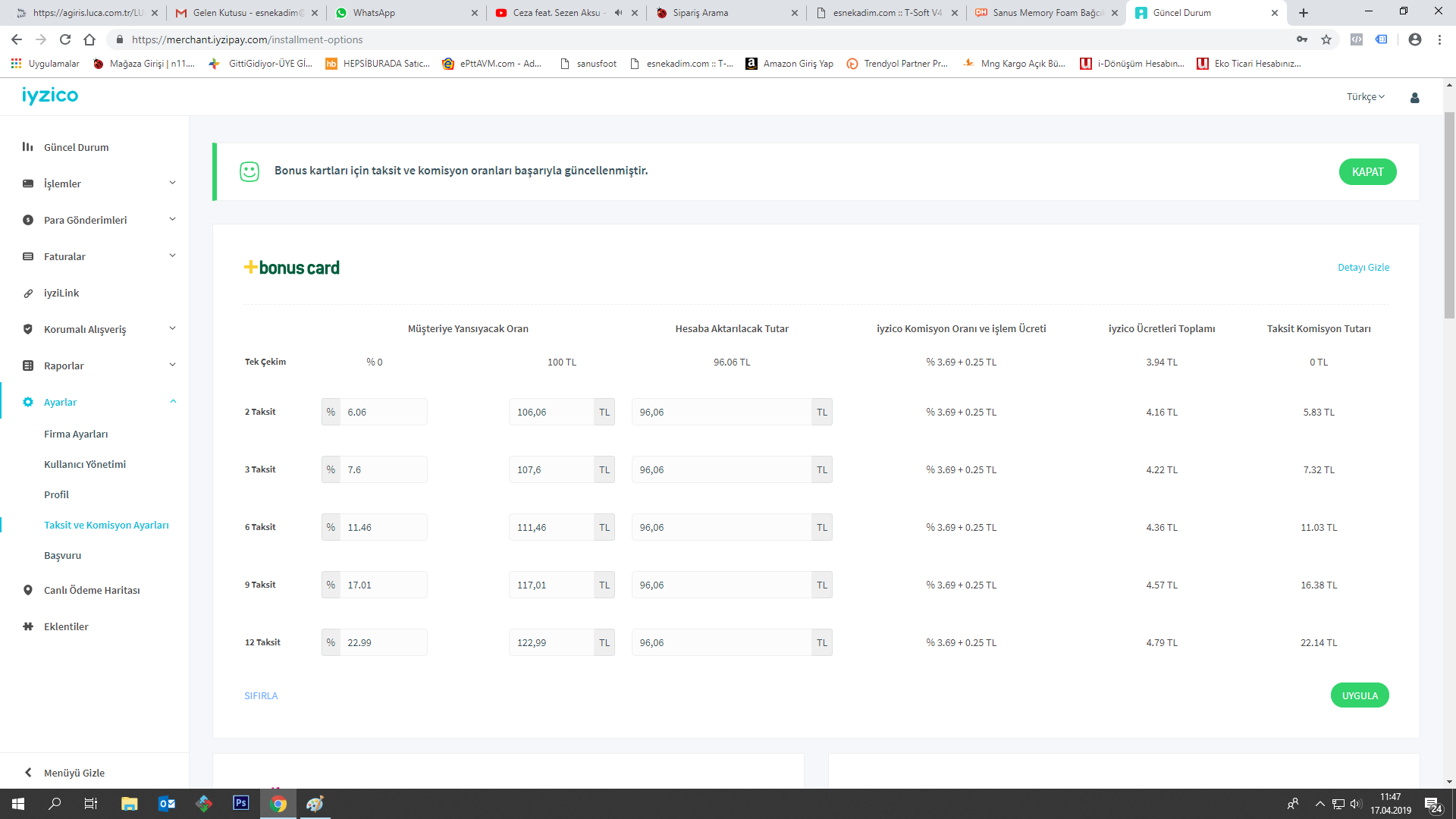1456x819 pixels.
Task: Expand the İşlemler menu chevron
Action: [172, 183]
